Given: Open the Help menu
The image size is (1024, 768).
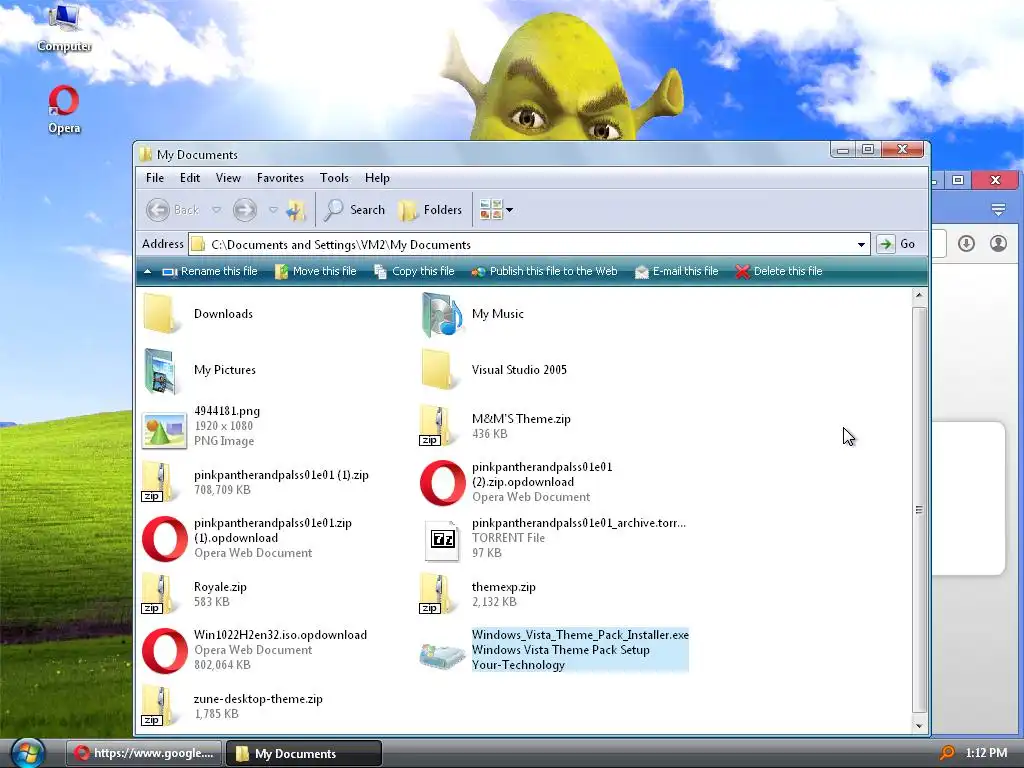Looking at the screenshot, I should pos(377,178).
